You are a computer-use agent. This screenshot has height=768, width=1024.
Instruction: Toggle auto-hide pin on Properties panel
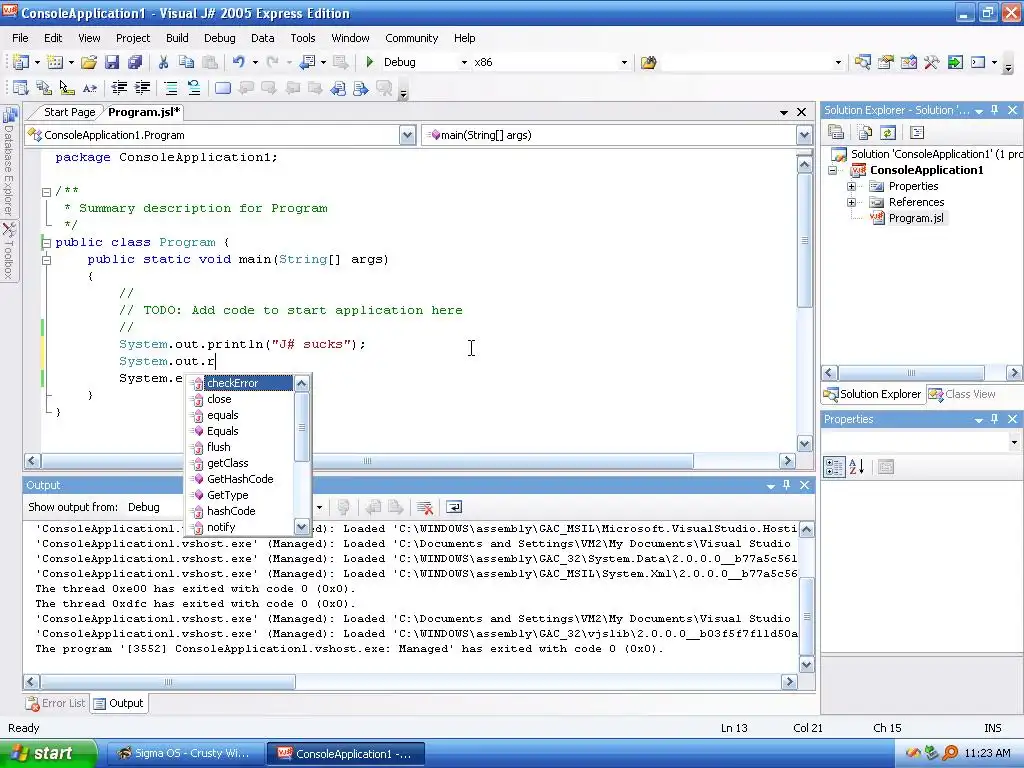coord(995,419)
